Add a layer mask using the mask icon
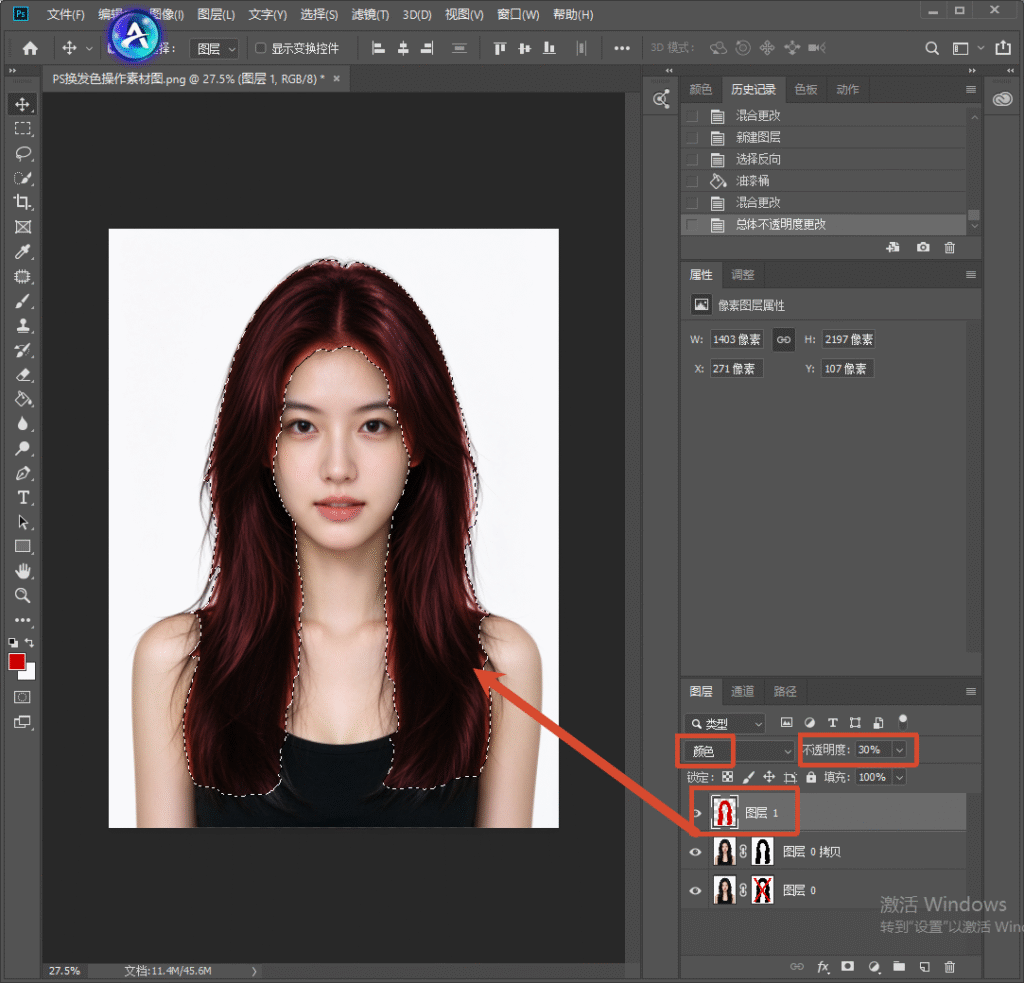 (848, 967)
